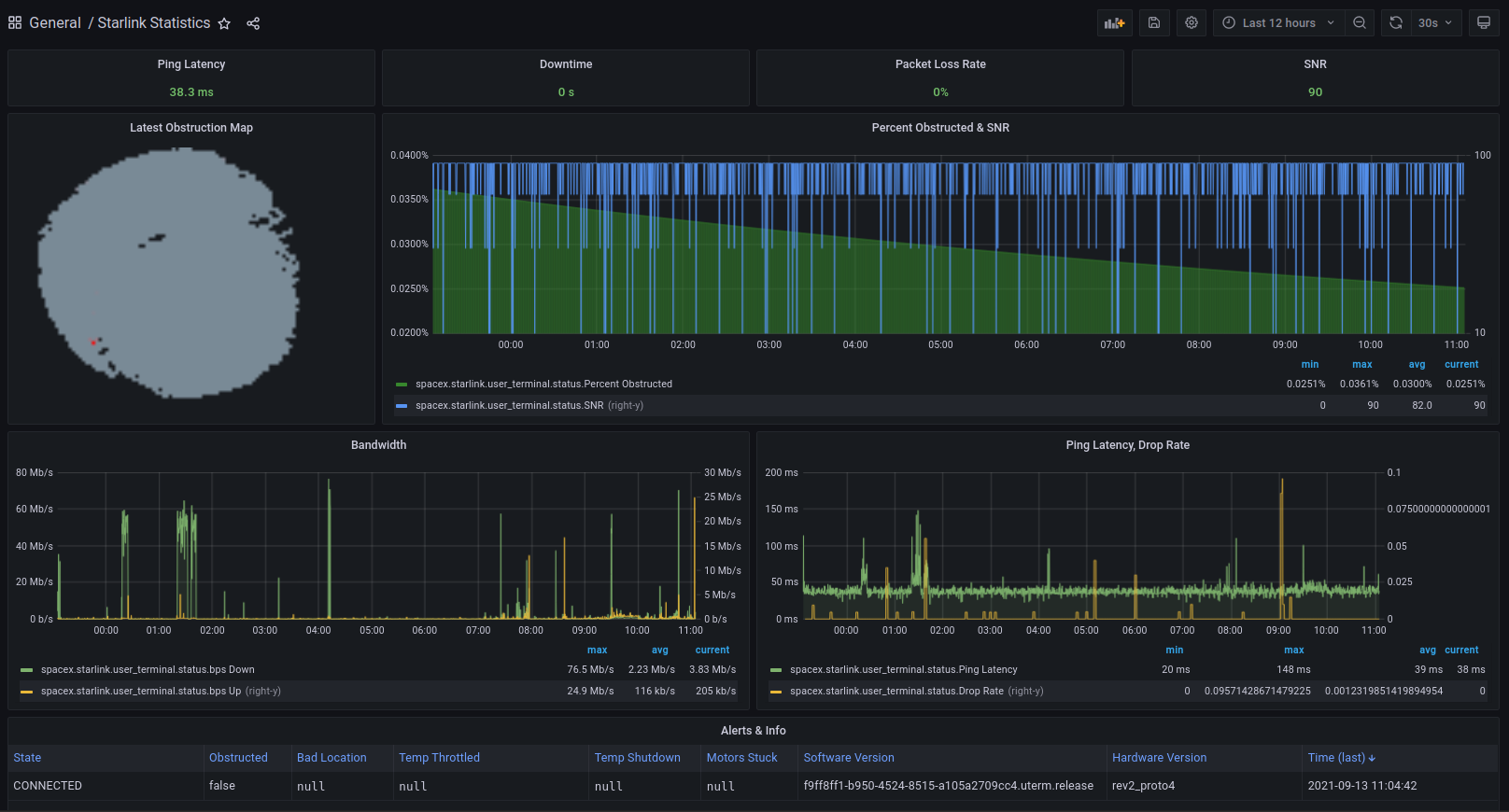Toggle the status.Ping Latency legend series
The width and height of the screenshot is (1509, 812).
904,670
